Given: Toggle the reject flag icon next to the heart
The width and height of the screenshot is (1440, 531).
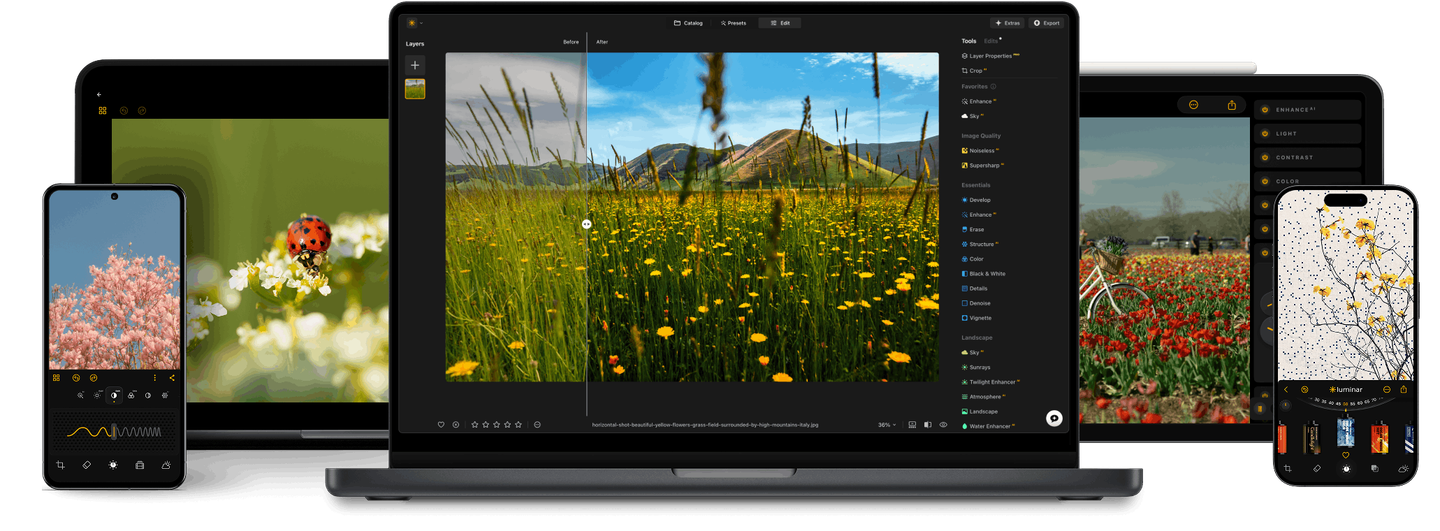Looking at the screenshot, I should (455, 425).
